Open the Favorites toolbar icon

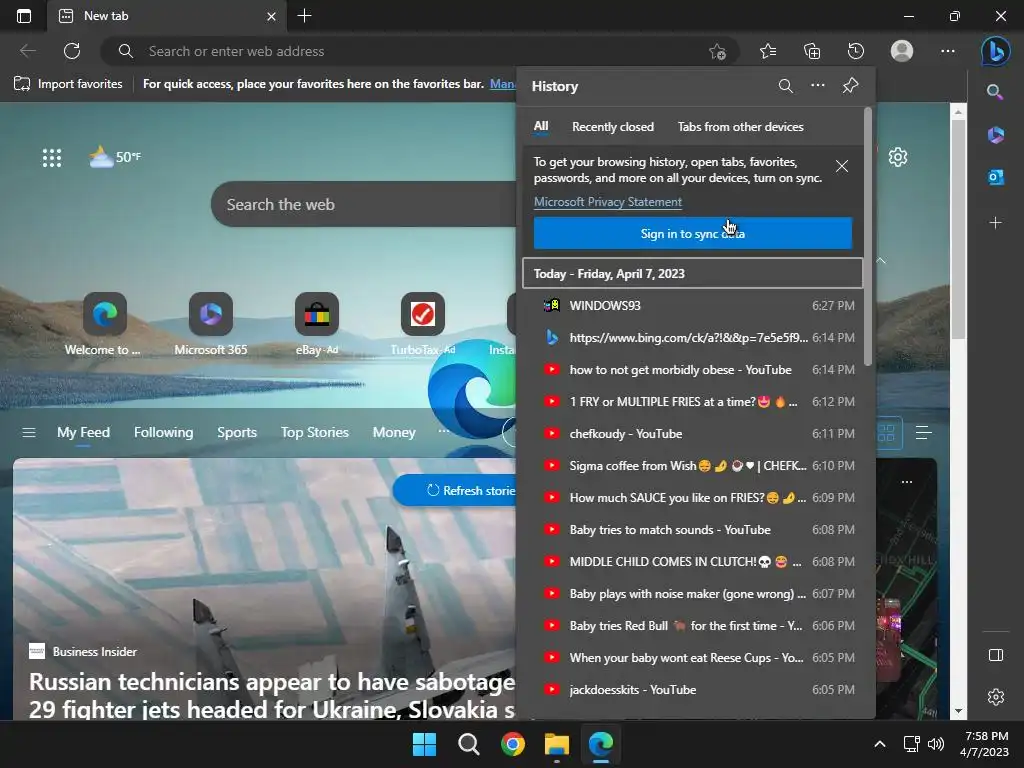pos(768,51)
